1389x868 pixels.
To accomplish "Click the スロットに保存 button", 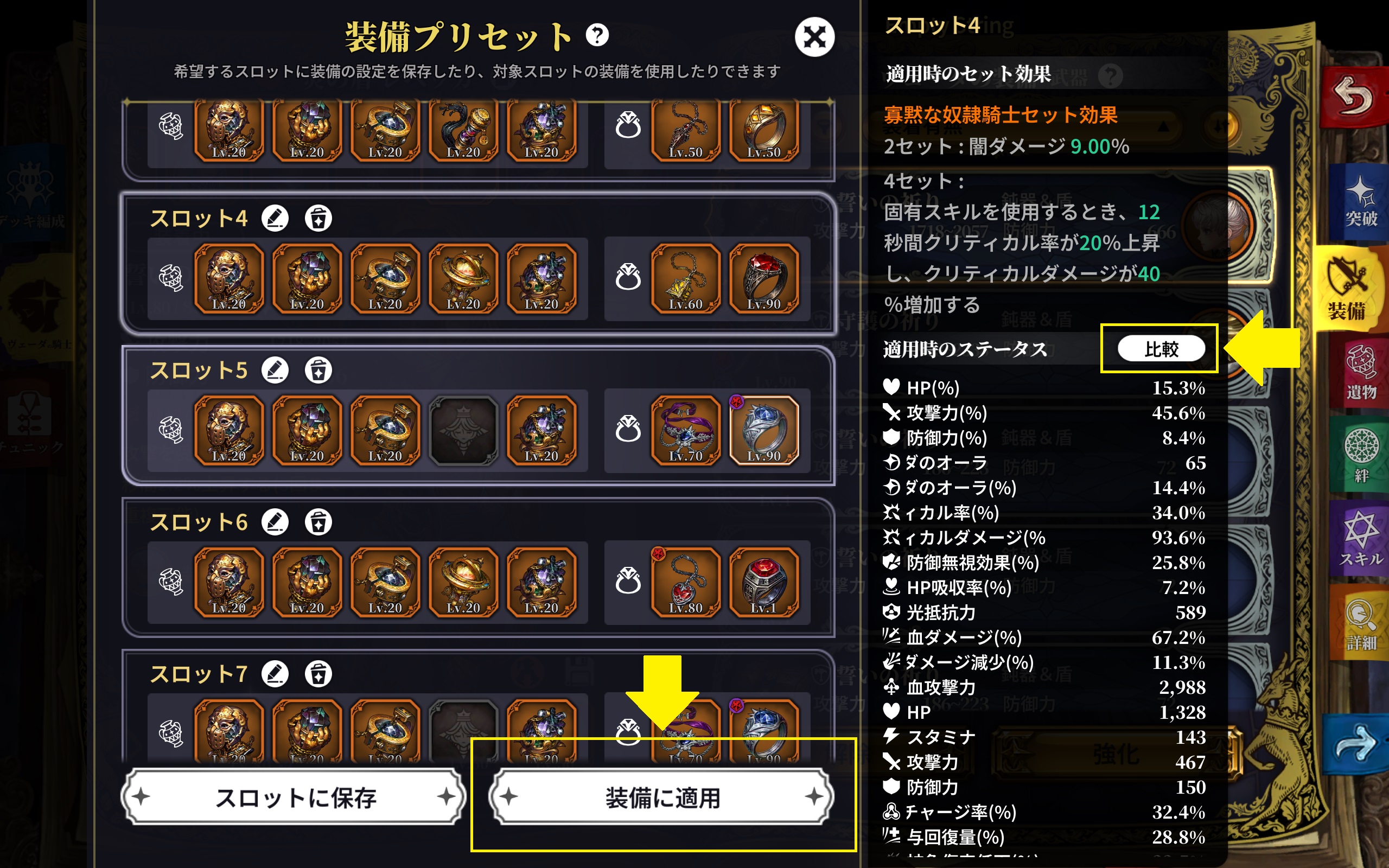I will 295,797.
